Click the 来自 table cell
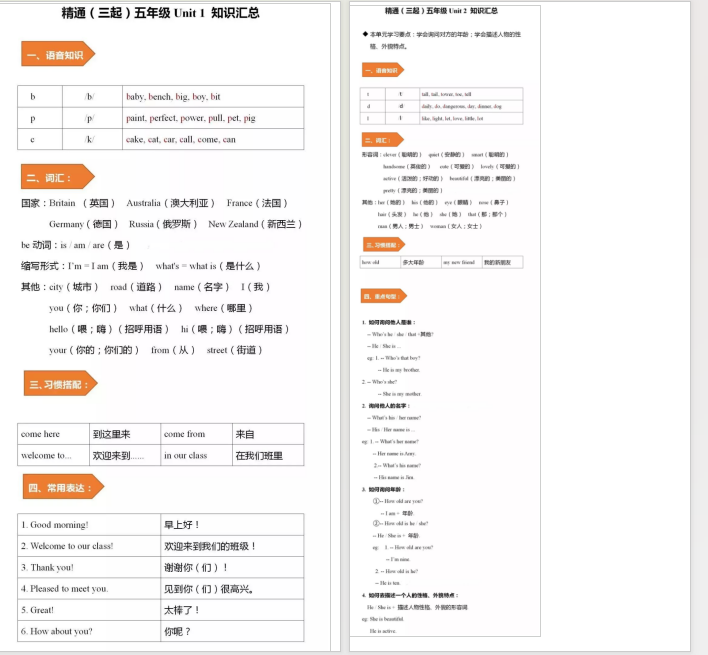The height and width of the screenshot is (655, 708). pyautogui.click(x=268, y=434)
